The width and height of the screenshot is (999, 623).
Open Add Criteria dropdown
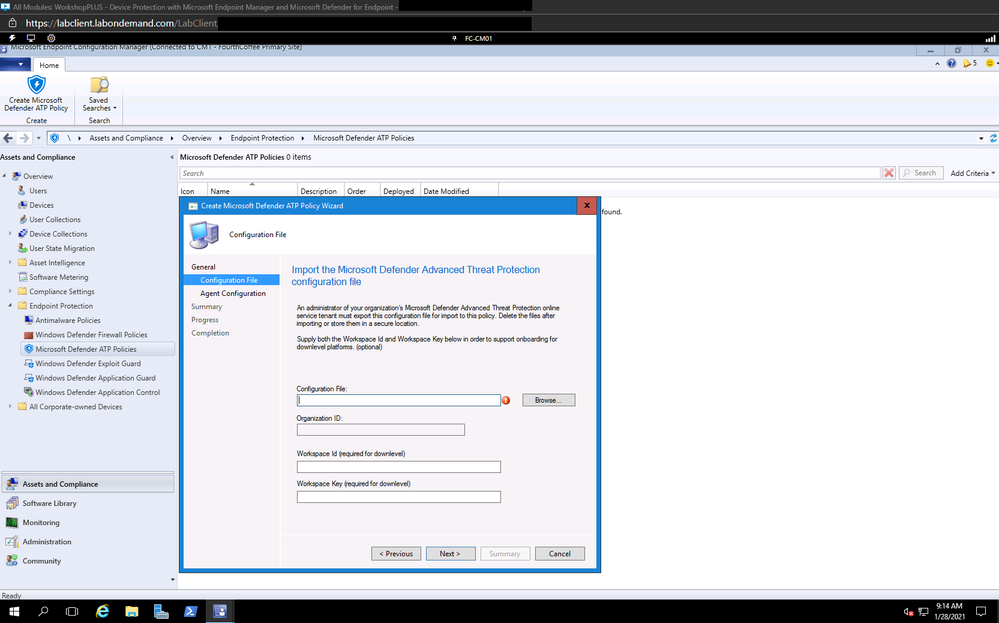click(972, 173)
